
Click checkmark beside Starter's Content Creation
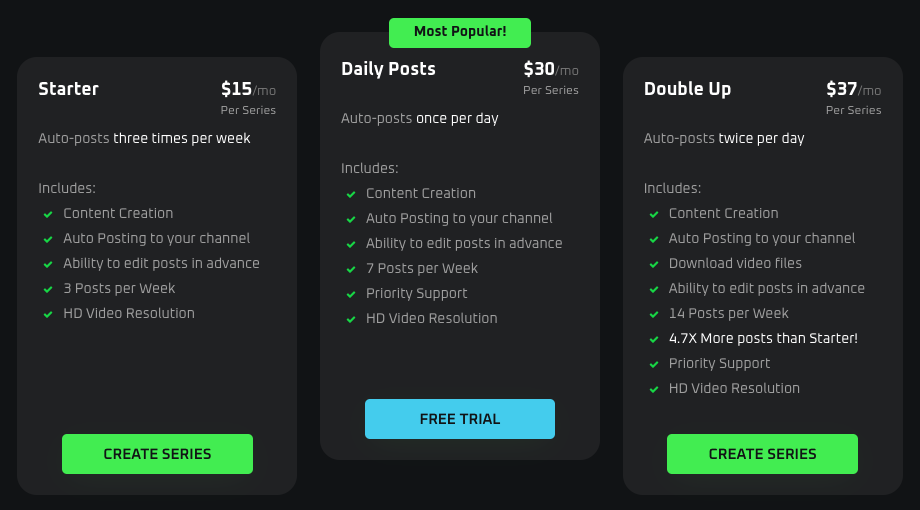[48, 214]
